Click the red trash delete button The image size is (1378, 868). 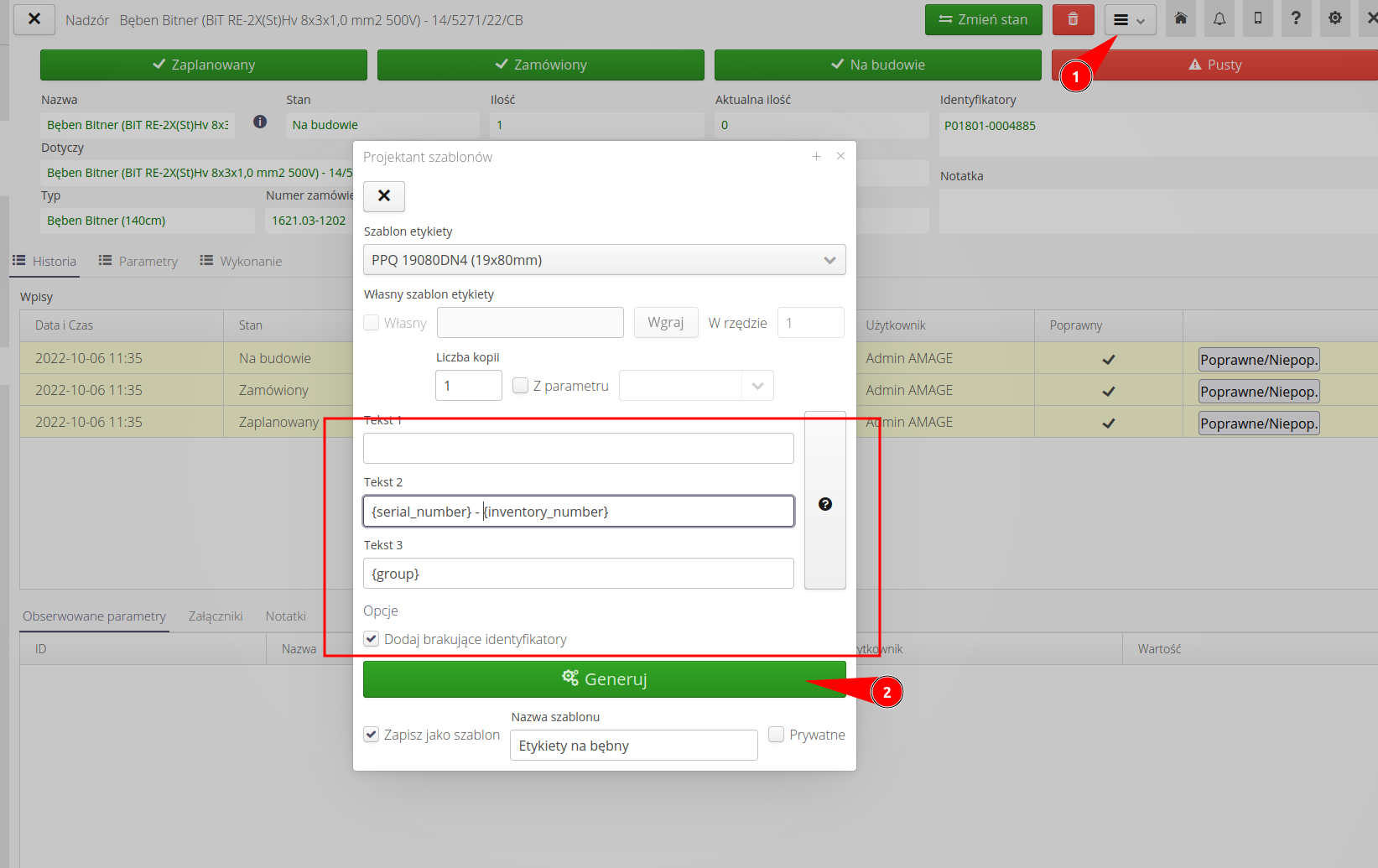click(x=1072, y=19)
